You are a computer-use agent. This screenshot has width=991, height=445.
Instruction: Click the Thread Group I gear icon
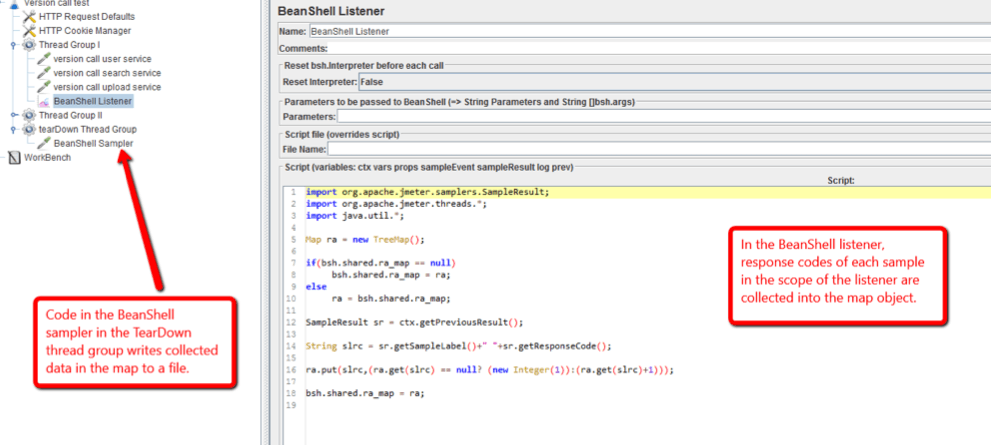coord(29,46)
